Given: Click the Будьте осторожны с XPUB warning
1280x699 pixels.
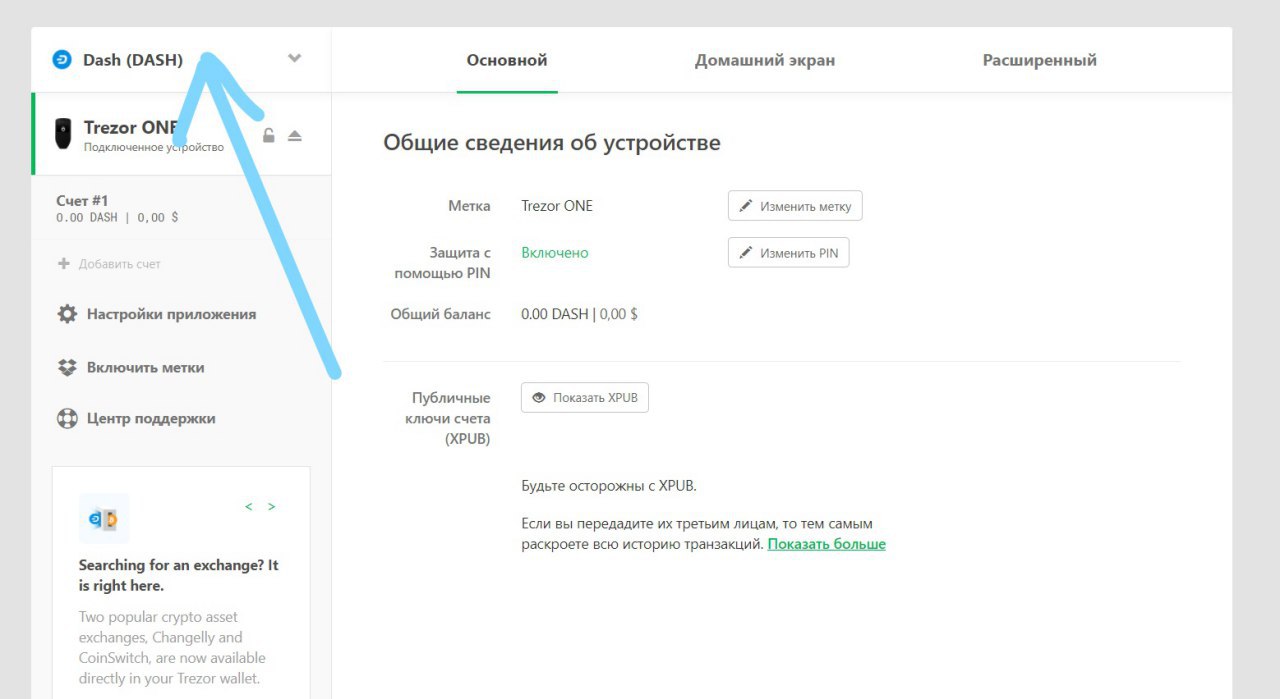Looking at the screenshot, I should (608, 486).
